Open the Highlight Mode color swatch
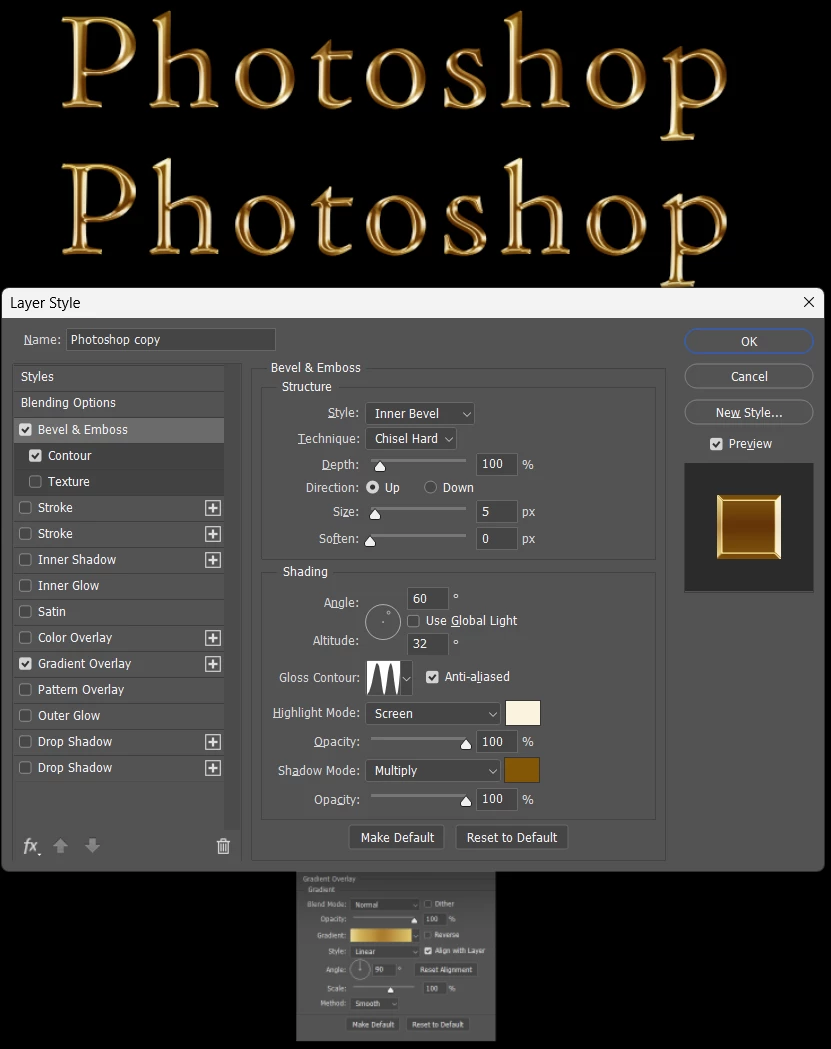This screenshot has width=831, height=1049. (x=523, y=713)
